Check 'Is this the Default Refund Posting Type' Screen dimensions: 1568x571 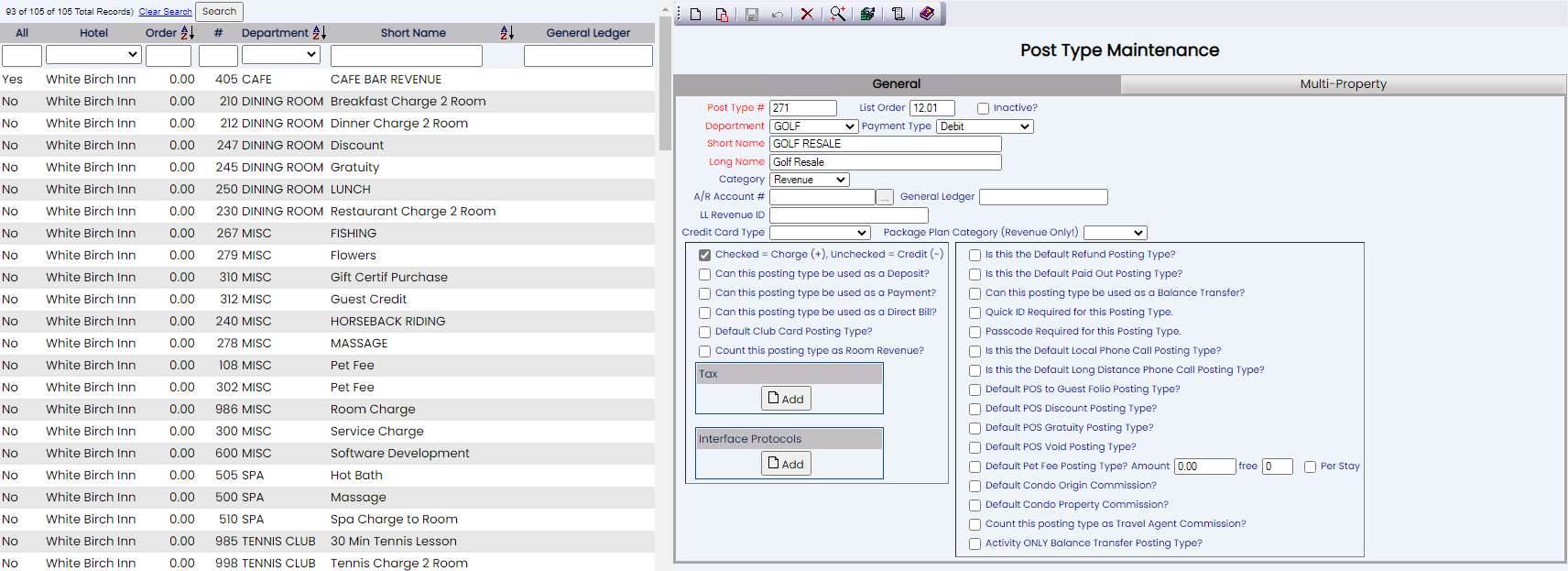click(975, 255)
